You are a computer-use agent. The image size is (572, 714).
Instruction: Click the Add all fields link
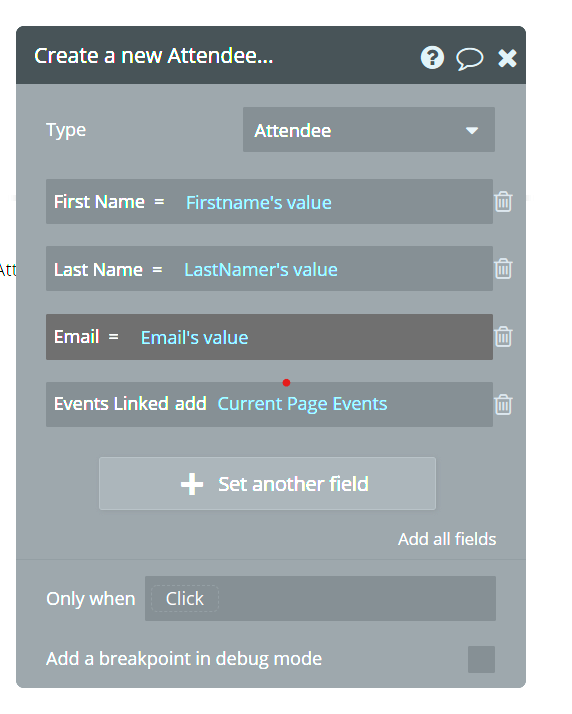[x=447, y=539]
